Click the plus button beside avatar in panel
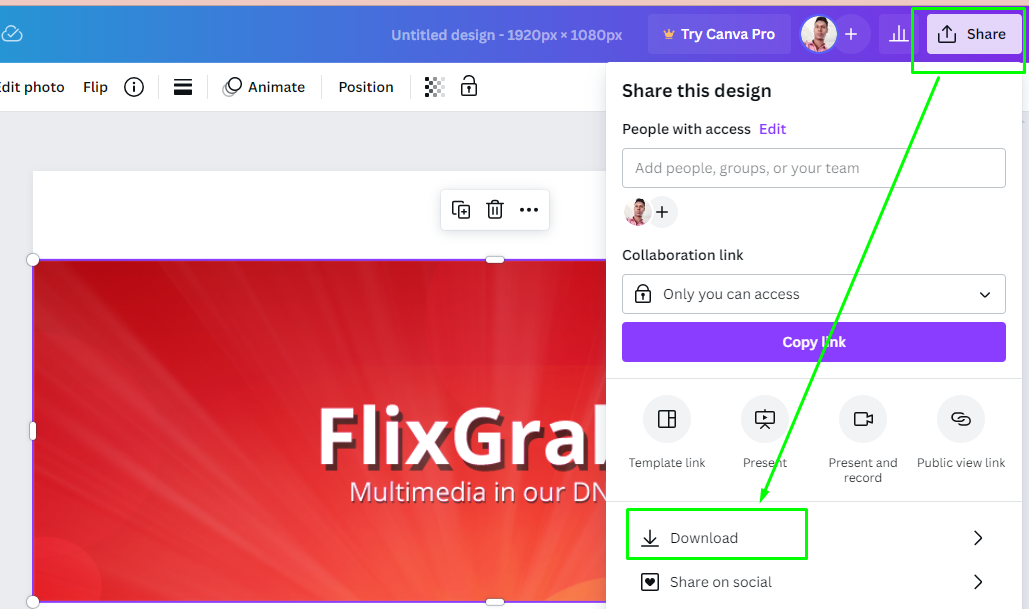The width and height of the screenshot is (1029, 609). pos(662,212)
